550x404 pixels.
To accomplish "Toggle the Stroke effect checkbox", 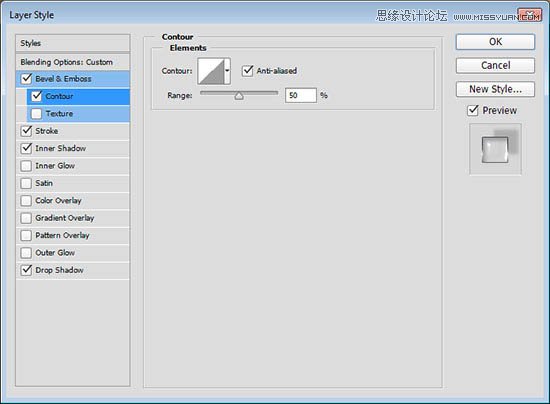I will pos(27,131).
